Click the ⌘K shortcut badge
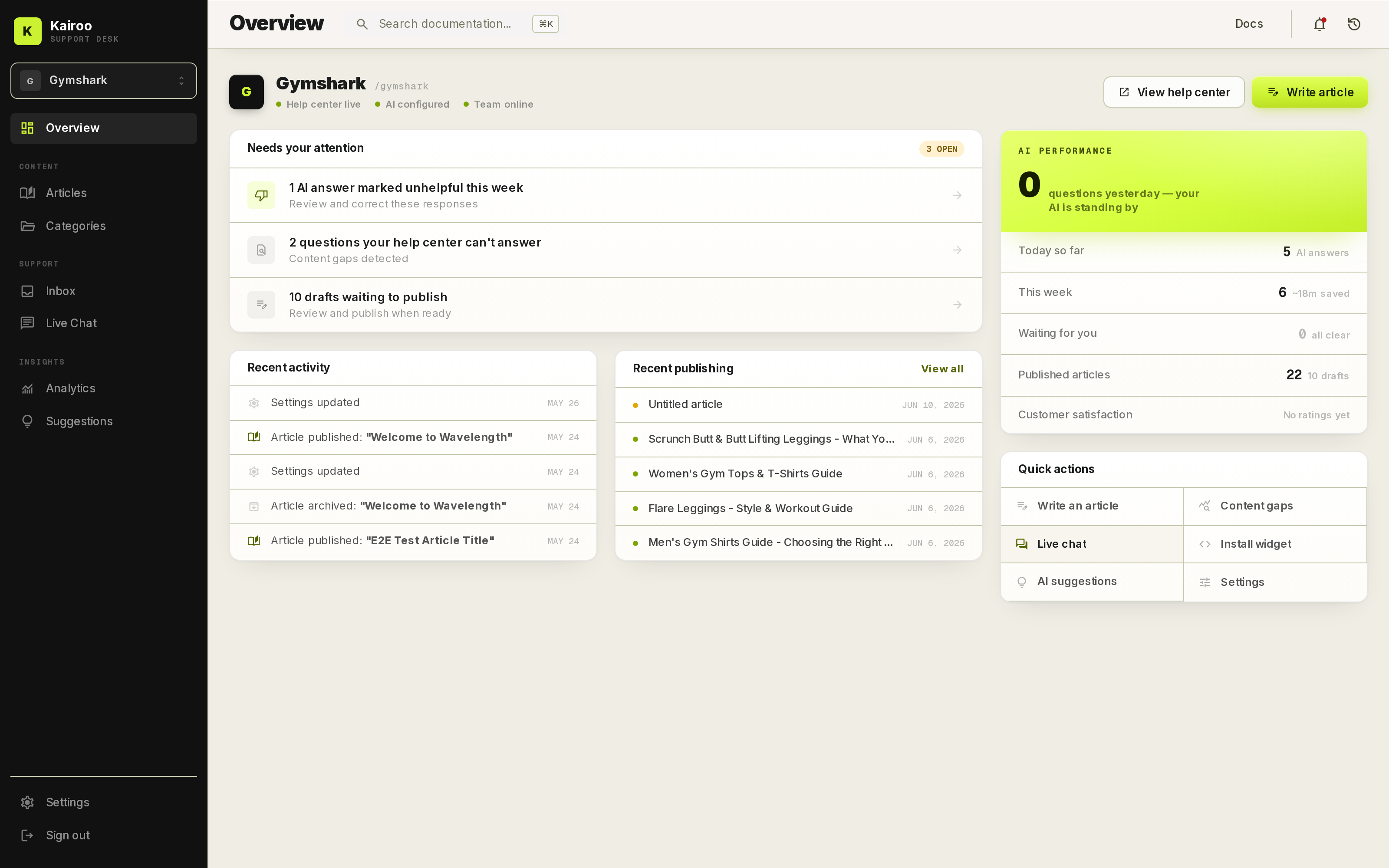This screenshot has height=868, width=1389. [545, 24]
